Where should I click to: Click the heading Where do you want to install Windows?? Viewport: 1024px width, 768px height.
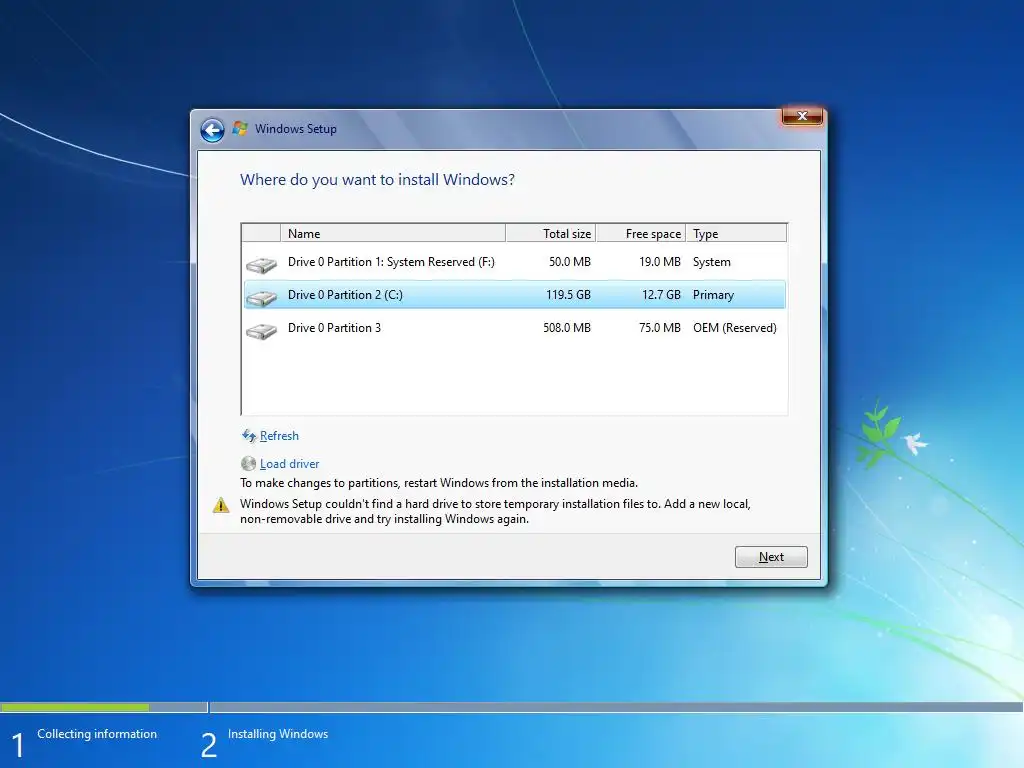pos(377,180)
